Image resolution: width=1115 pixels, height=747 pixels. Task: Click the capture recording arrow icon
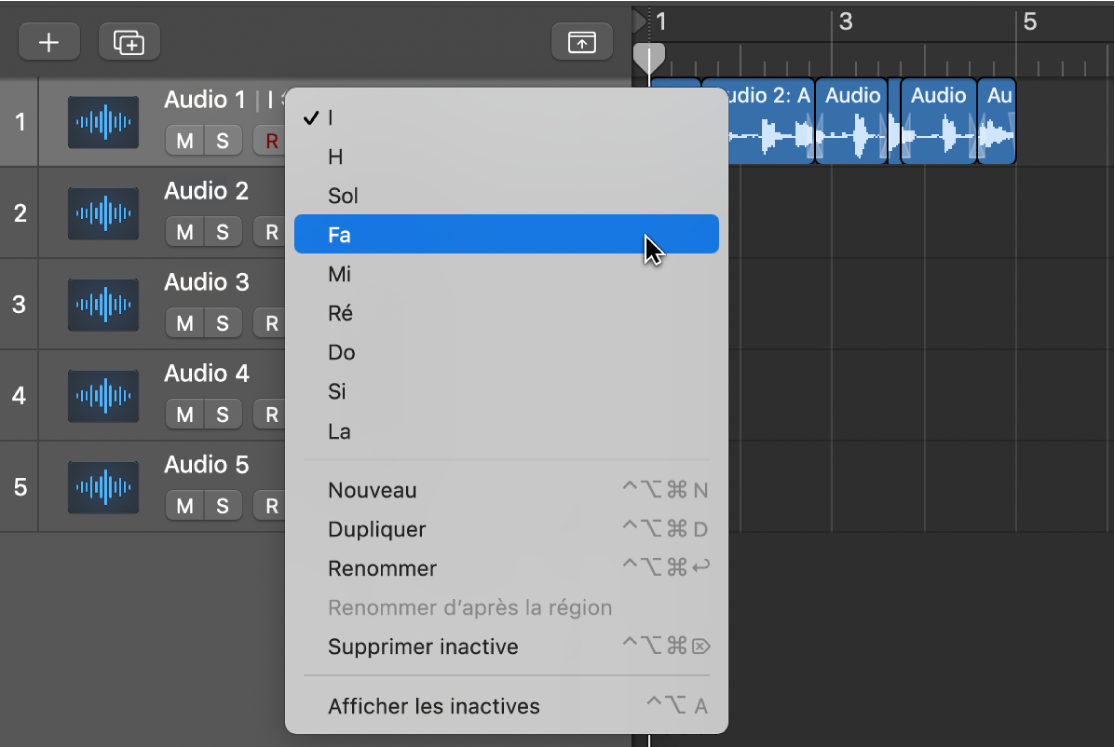pos(583,41)
